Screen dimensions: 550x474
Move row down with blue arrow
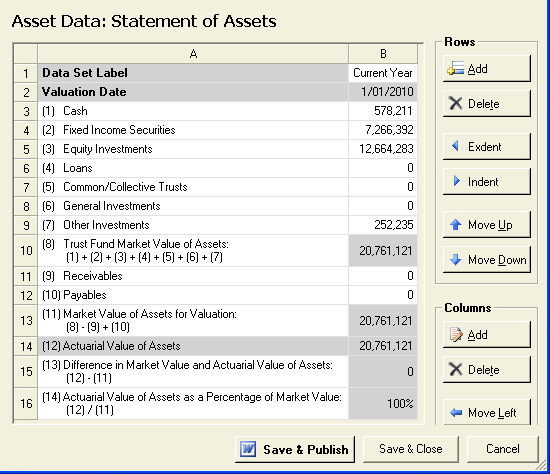tap(487, 260)
